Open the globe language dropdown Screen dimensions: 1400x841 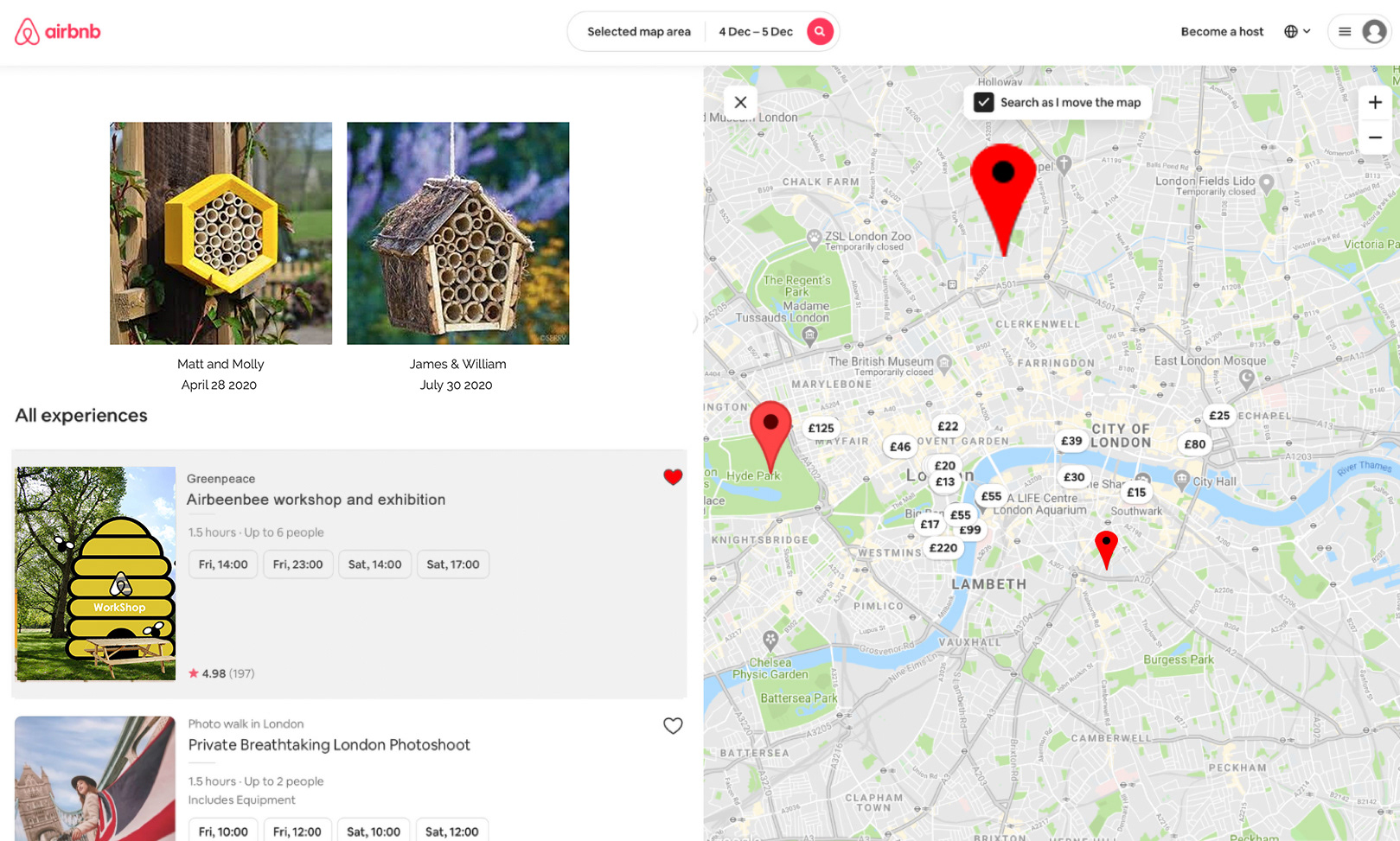pos(1297,32)
